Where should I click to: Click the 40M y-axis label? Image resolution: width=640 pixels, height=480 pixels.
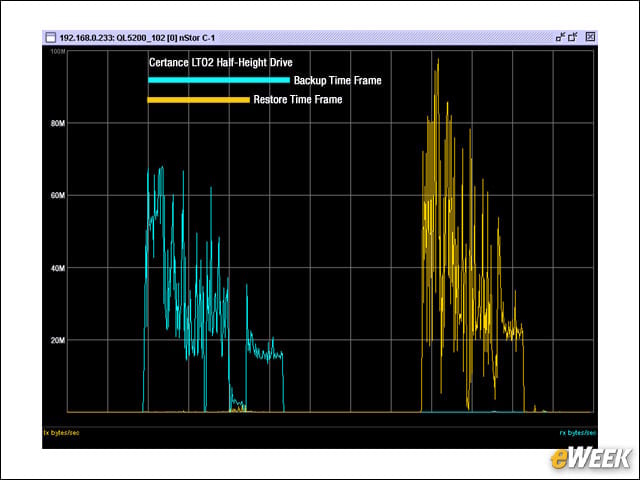point(58,268)
